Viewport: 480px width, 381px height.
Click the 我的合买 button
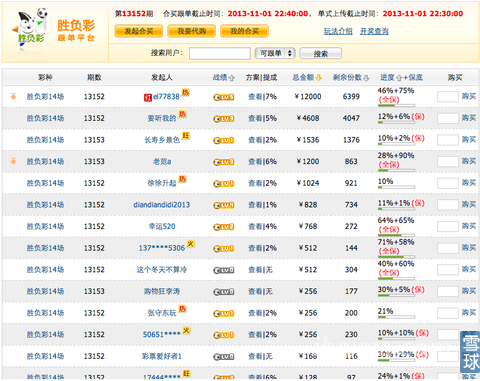tap(244, 31)
